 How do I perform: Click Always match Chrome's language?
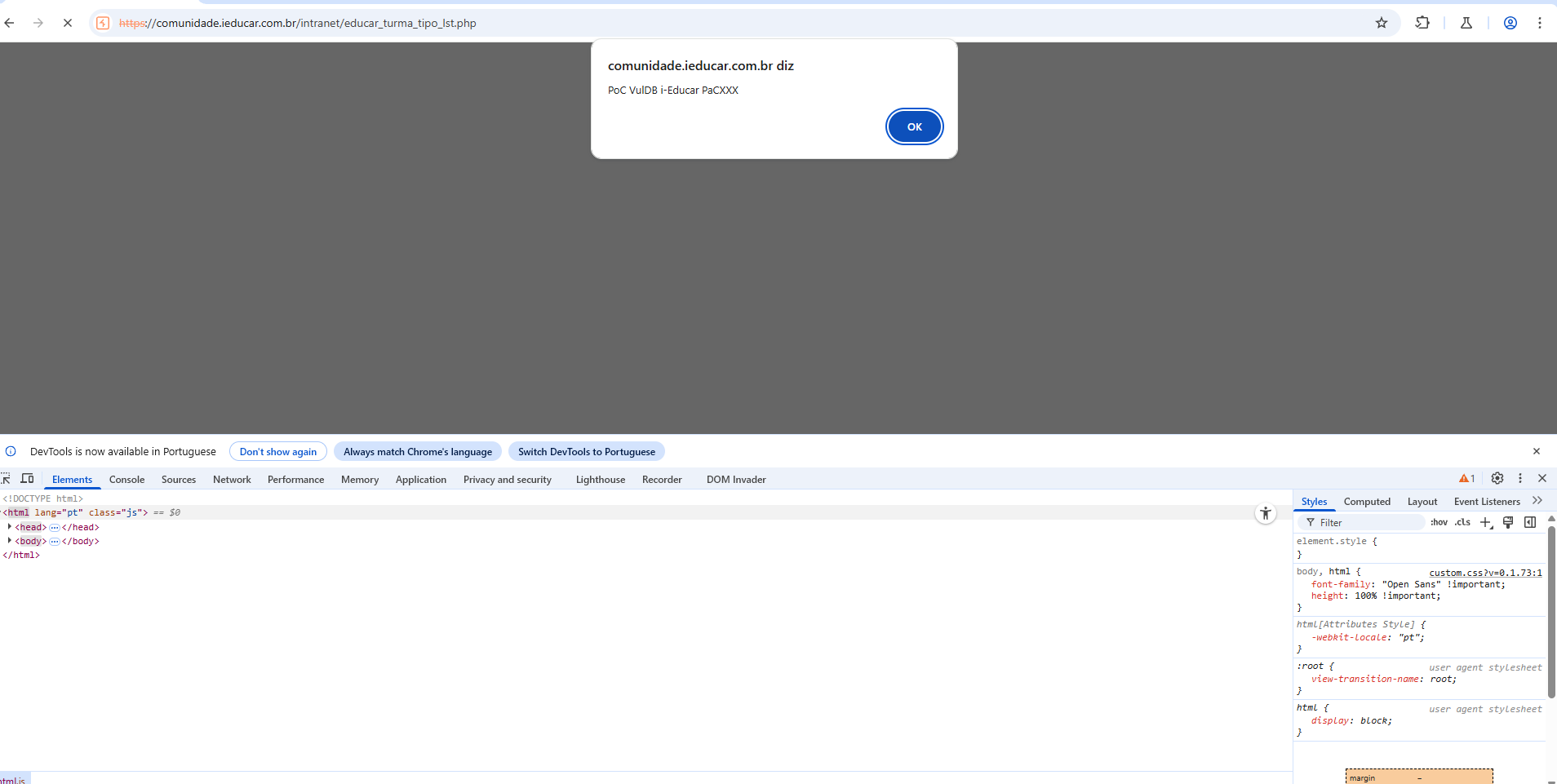[x=418, y=452]
